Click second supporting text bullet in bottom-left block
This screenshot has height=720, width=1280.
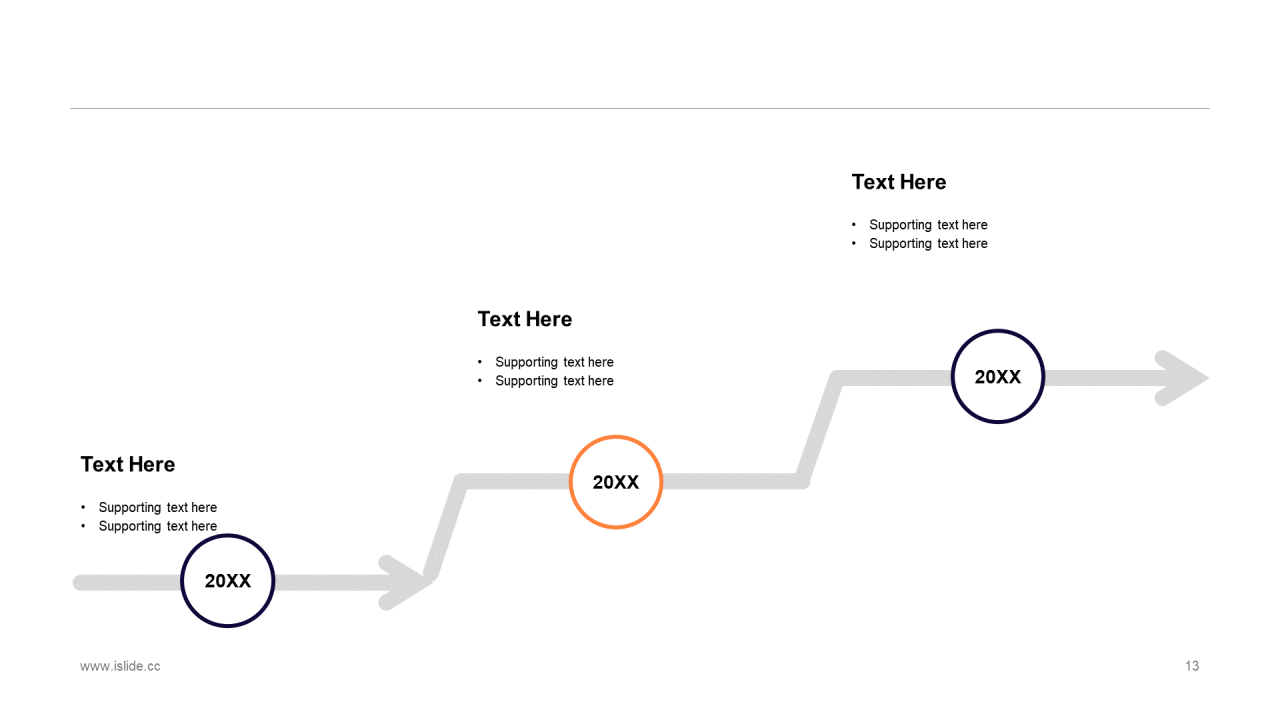tap(157, 526)
